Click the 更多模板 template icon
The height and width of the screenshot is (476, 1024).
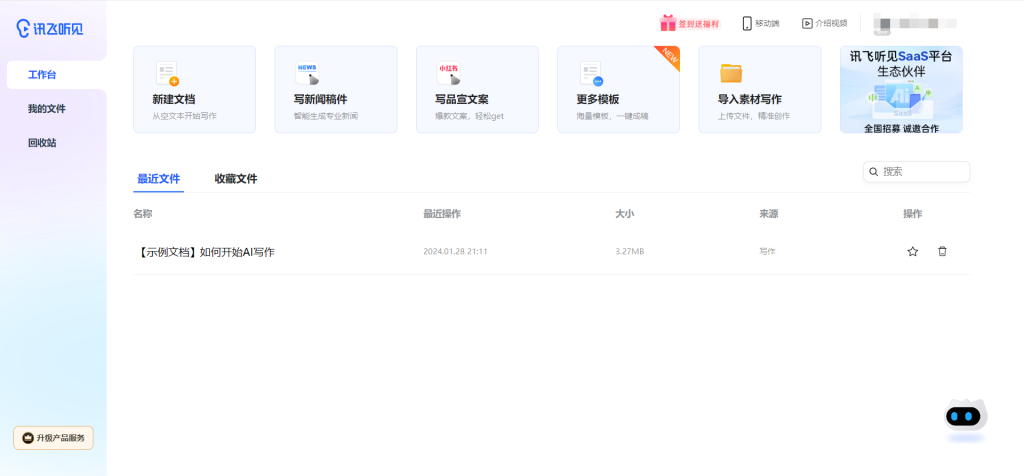(591, 73)
